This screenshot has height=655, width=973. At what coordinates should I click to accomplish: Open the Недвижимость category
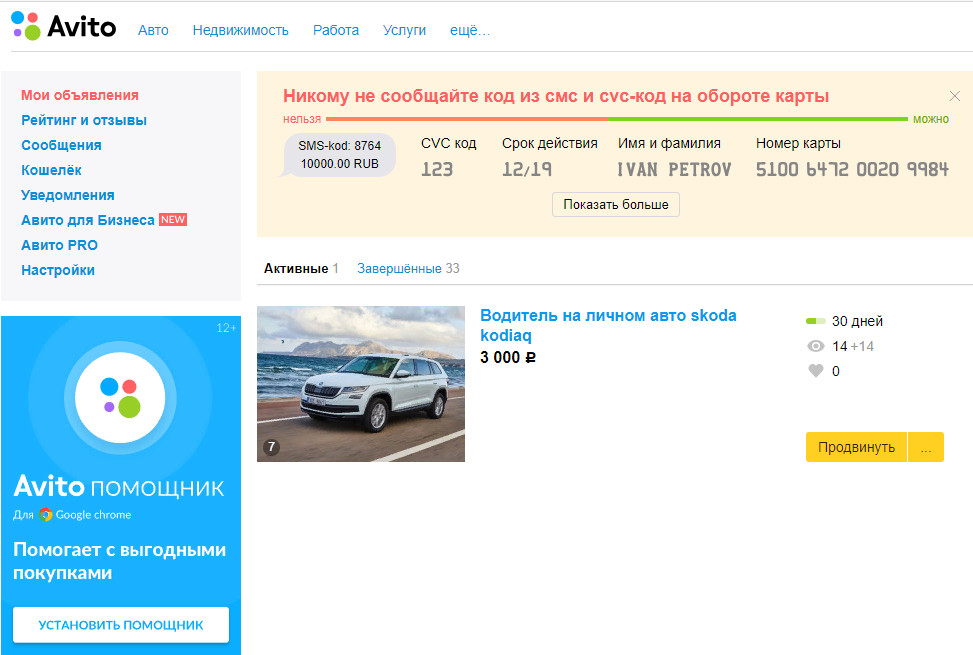pos(240,30)
